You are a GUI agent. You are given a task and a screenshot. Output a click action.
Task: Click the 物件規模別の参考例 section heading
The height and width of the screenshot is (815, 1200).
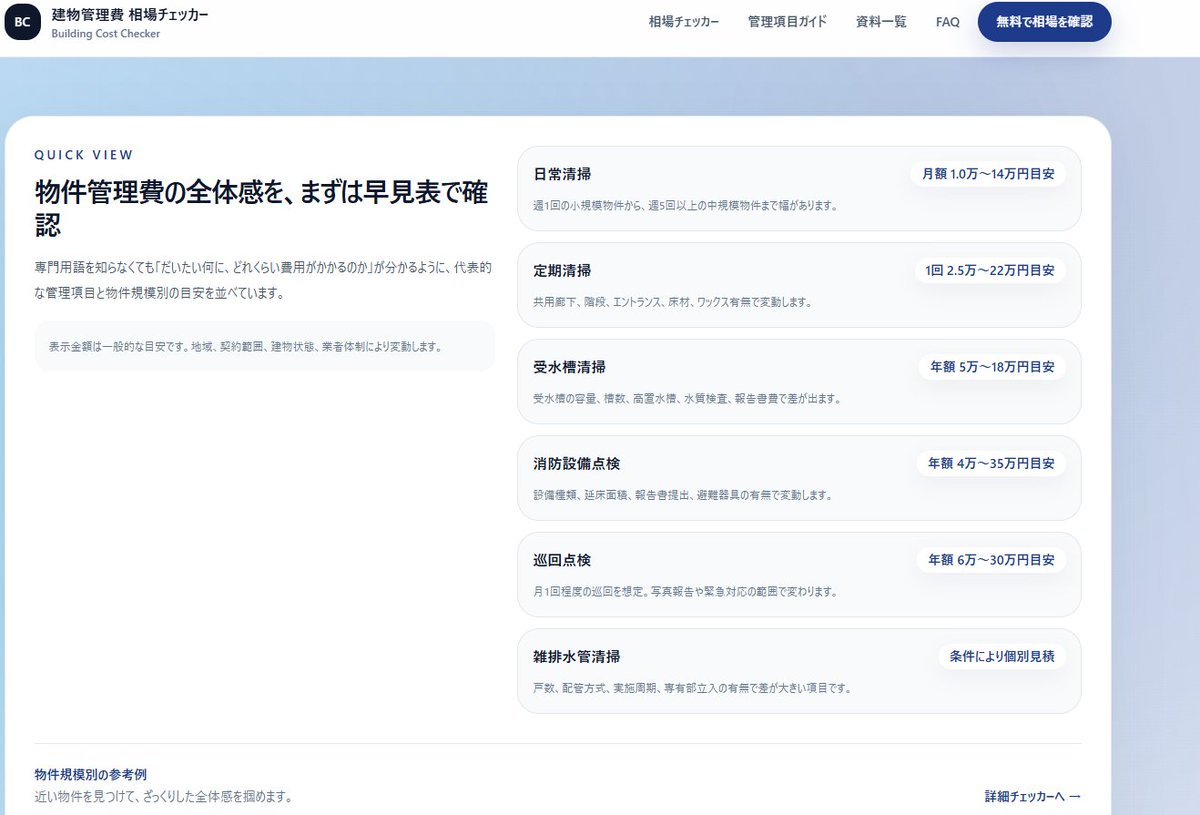point(91,774)
